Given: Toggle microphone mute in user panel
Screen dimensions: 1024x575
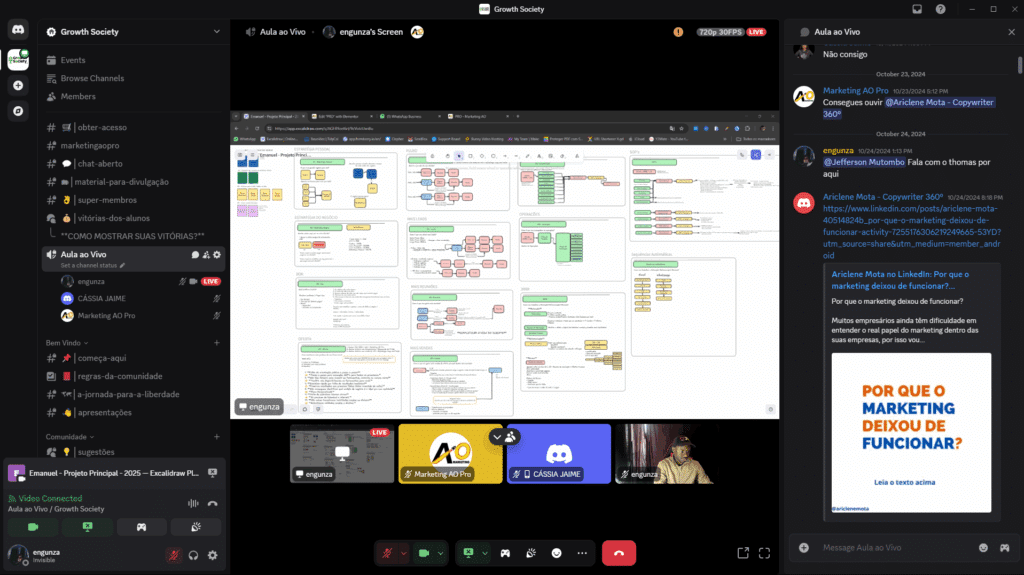Looking at the screenshot, I should (x=174, y=555).
